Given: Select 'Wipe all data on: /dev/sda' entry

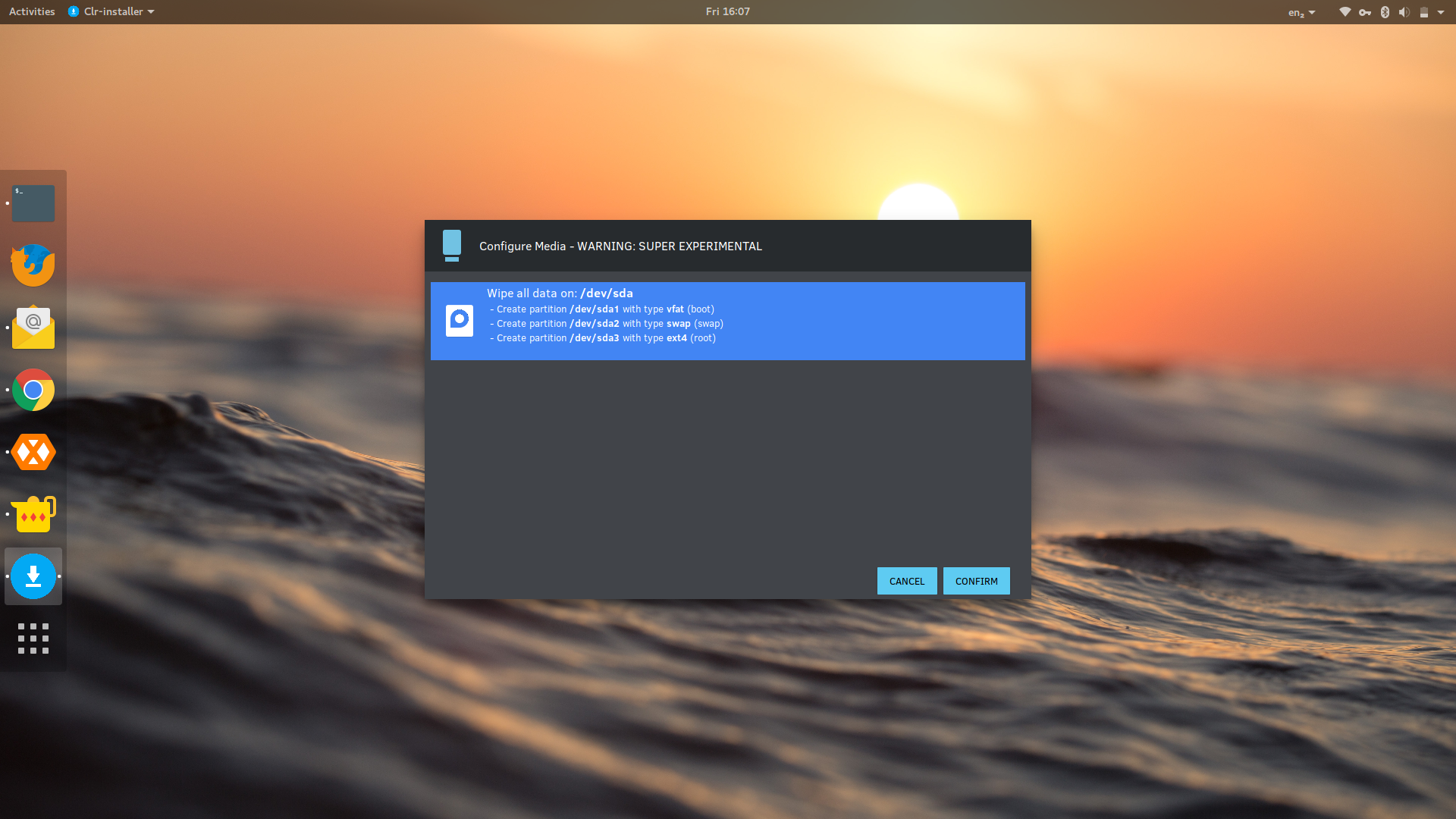Looking at the screenshot, I should (728, 321).
